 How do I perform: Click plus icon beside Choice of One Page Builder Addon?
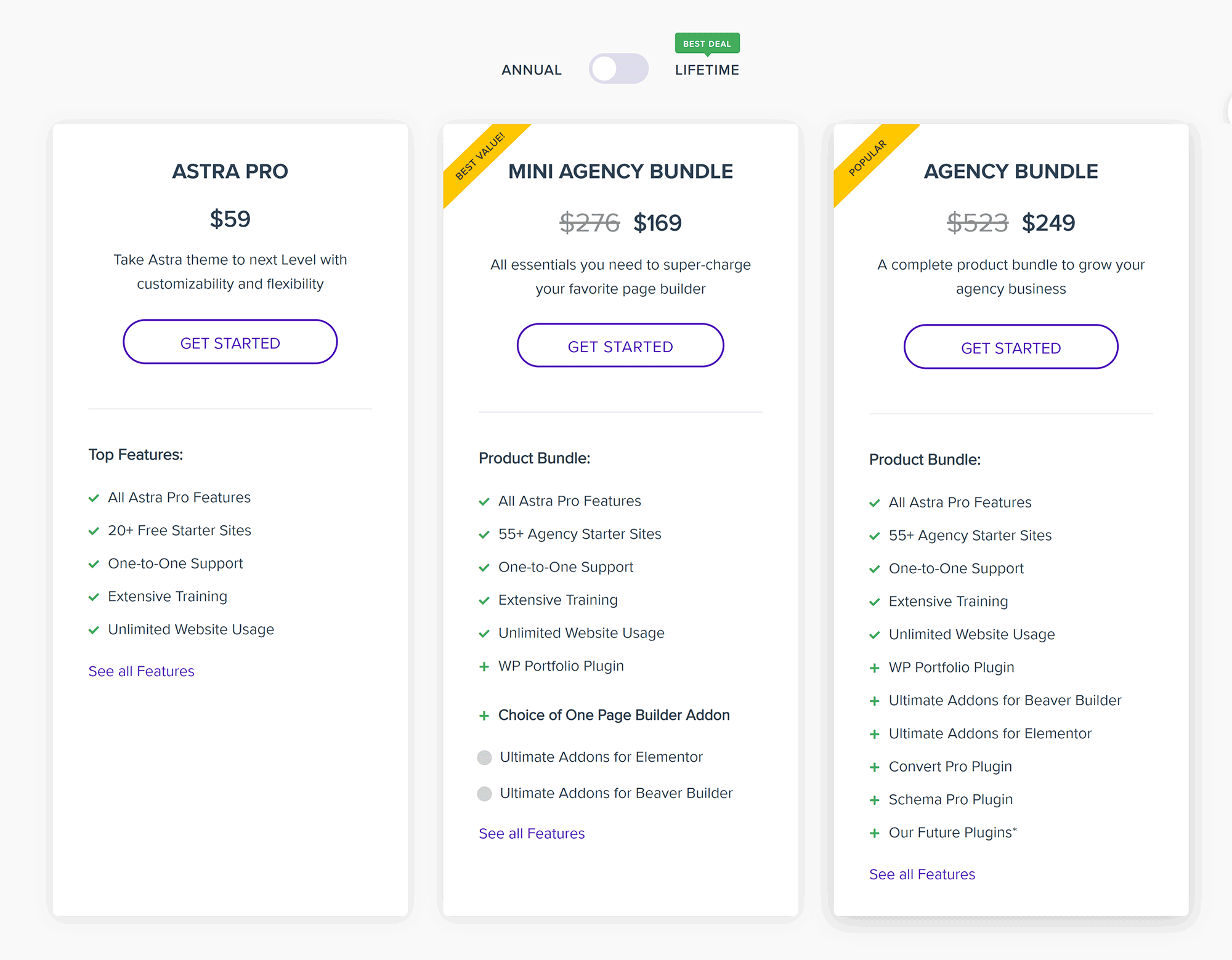[484, 716]
